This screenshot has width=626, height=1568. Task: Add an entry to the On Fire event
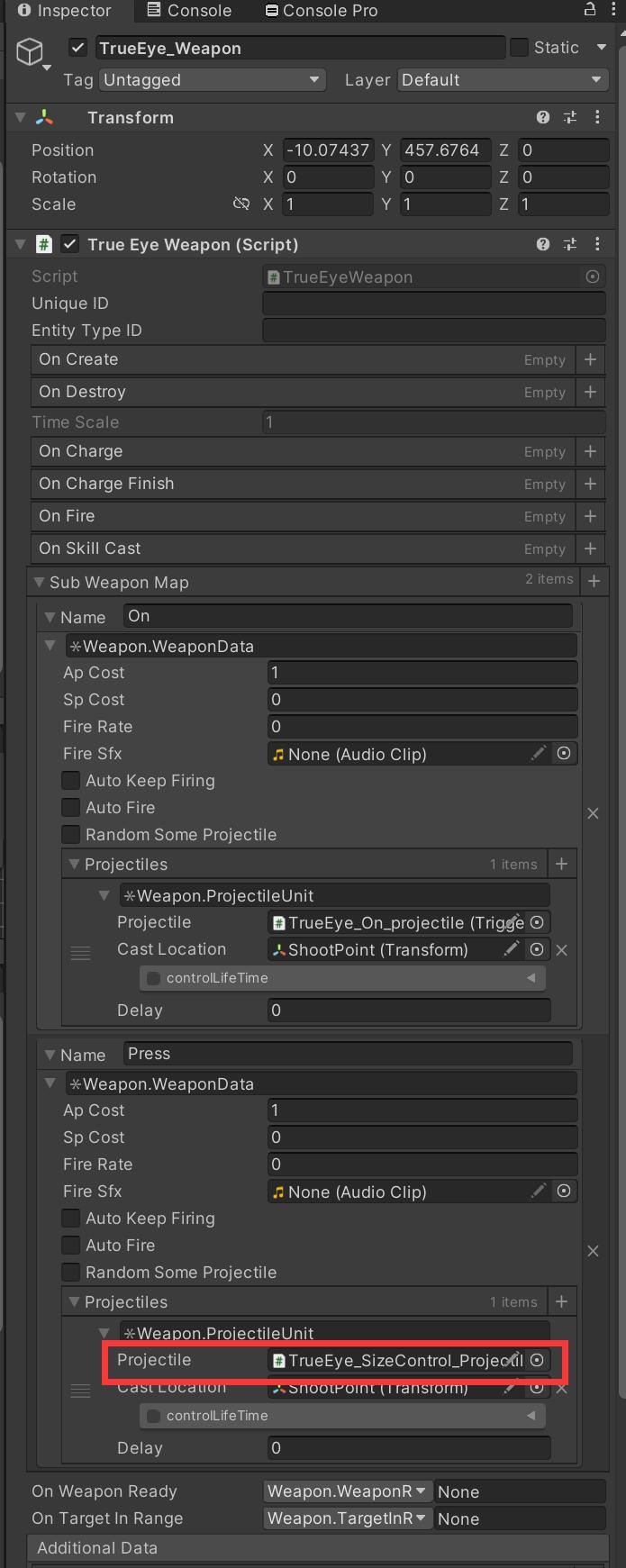(x=590, y=516)
